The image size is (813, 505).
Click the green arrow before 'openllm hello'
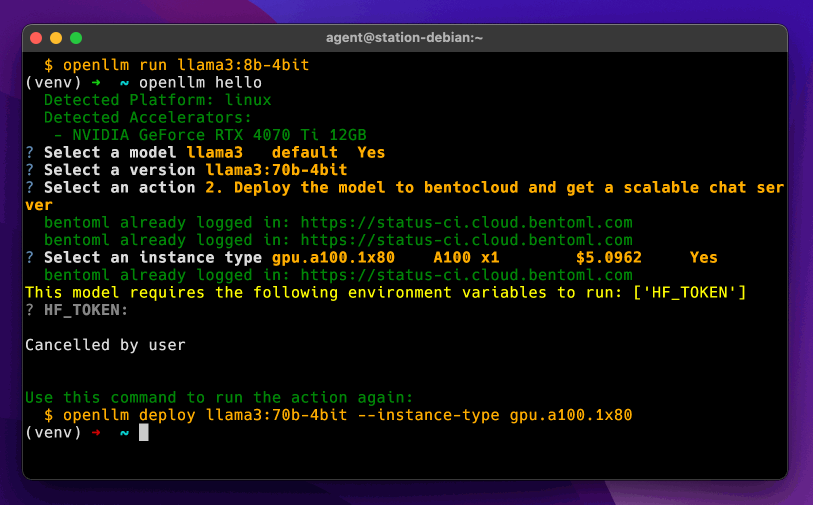(x=96, y=83)
